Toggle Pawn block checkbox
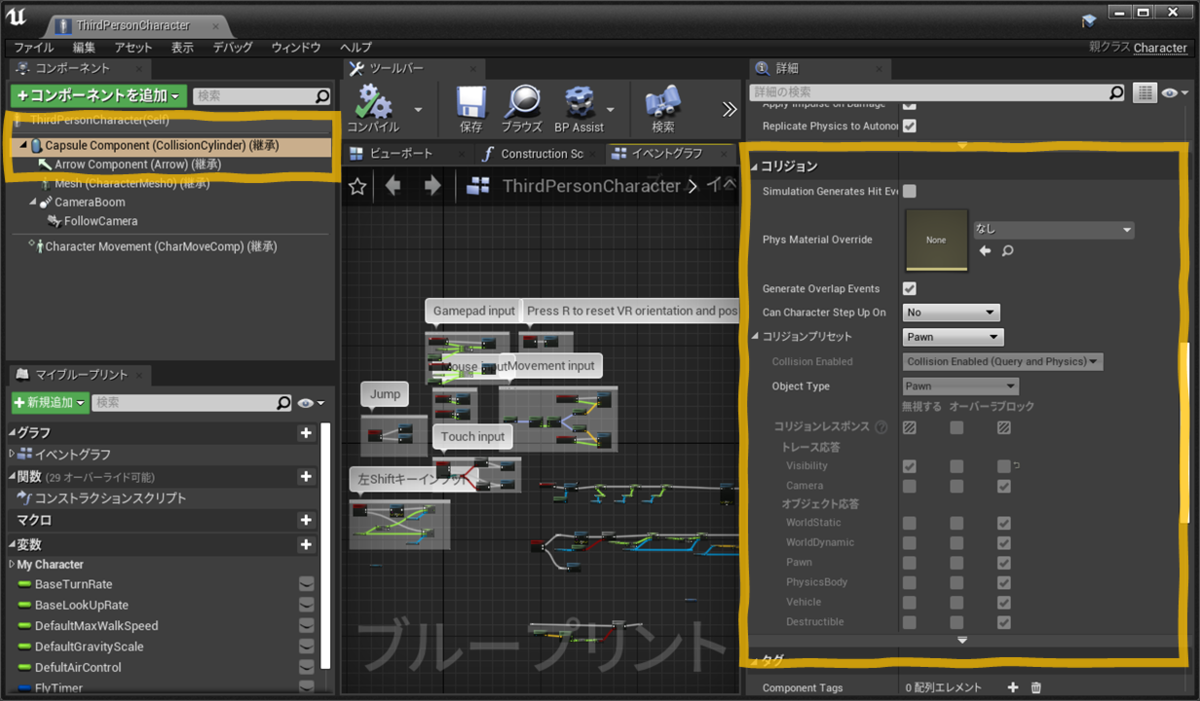This screenshot has height=701, width=1200. click(x=1003, y=562)
